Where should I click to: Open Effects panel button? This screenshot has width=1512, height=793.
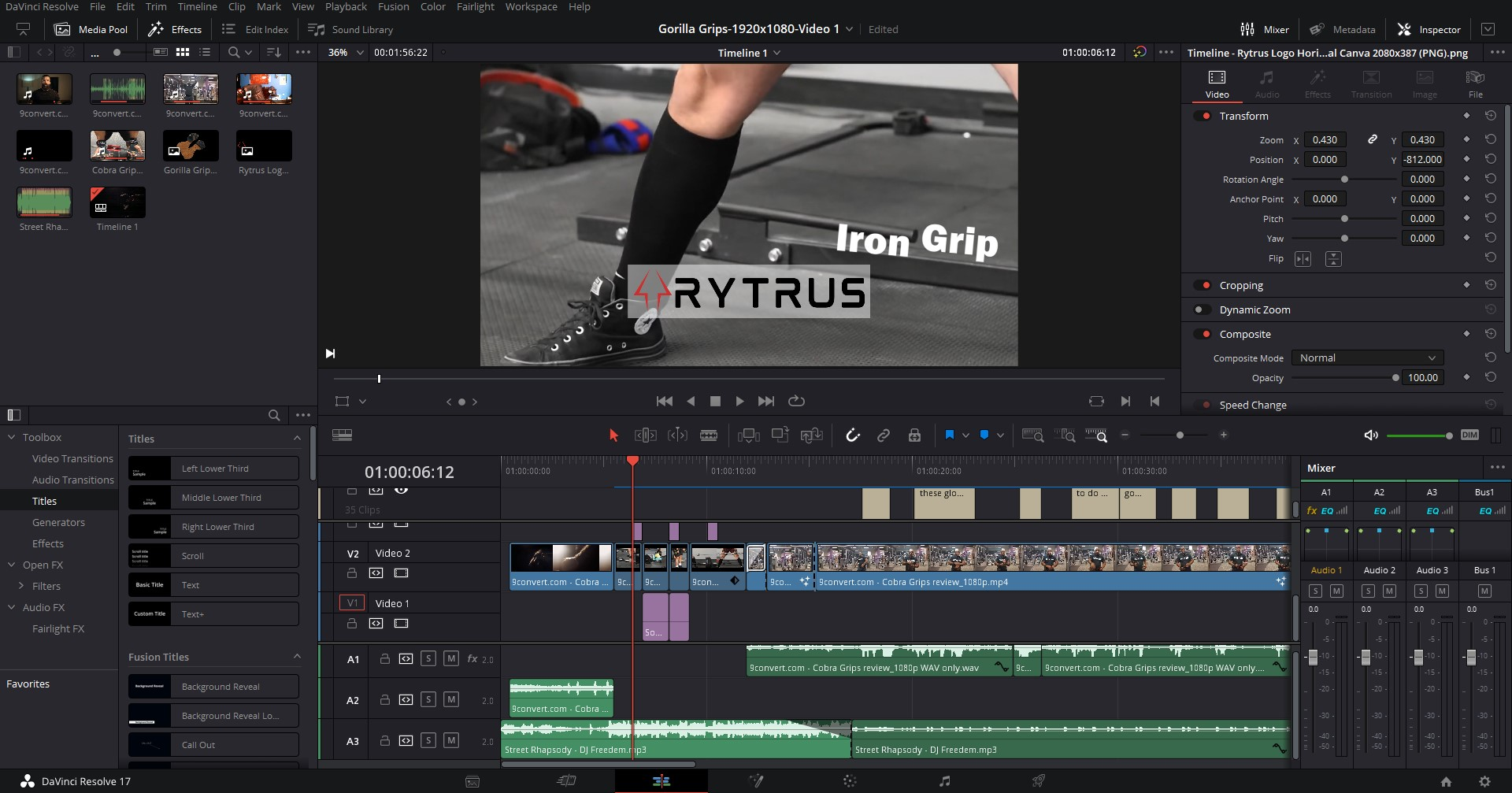coord(175,29)
